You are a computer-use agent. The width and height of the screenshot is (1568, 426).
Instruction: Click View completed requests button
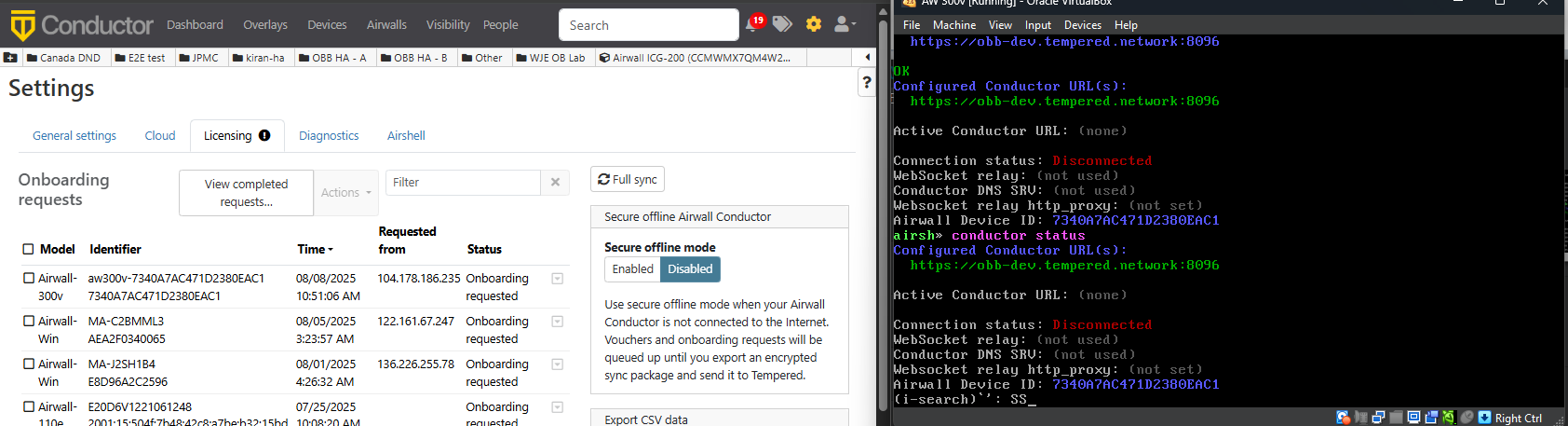point(246,193)
